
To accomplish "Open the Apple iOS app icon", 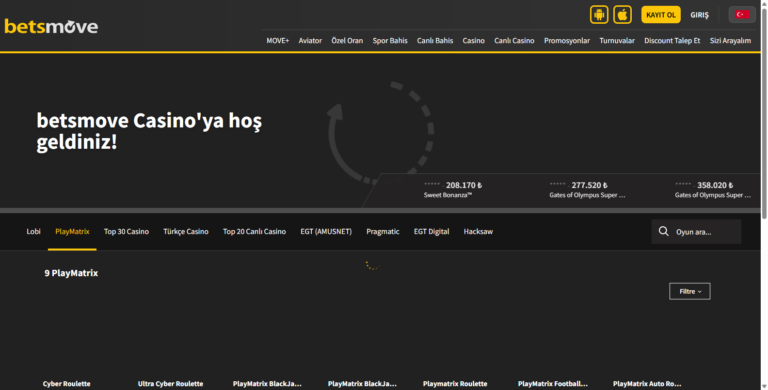I will point(622,15).
